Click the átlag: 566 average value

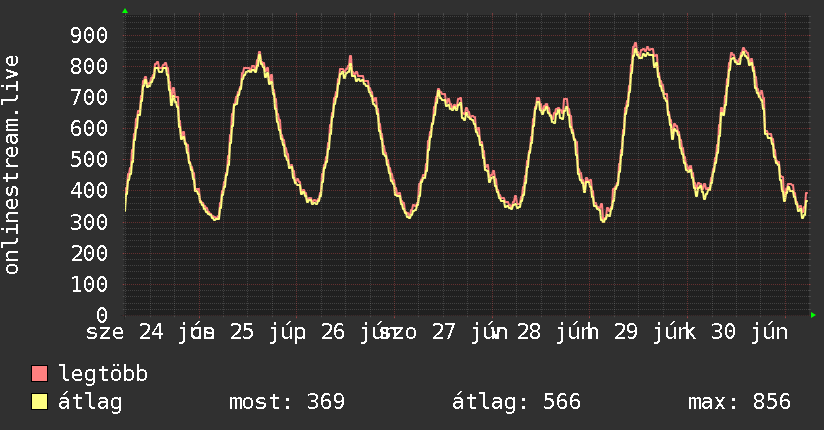517,402
